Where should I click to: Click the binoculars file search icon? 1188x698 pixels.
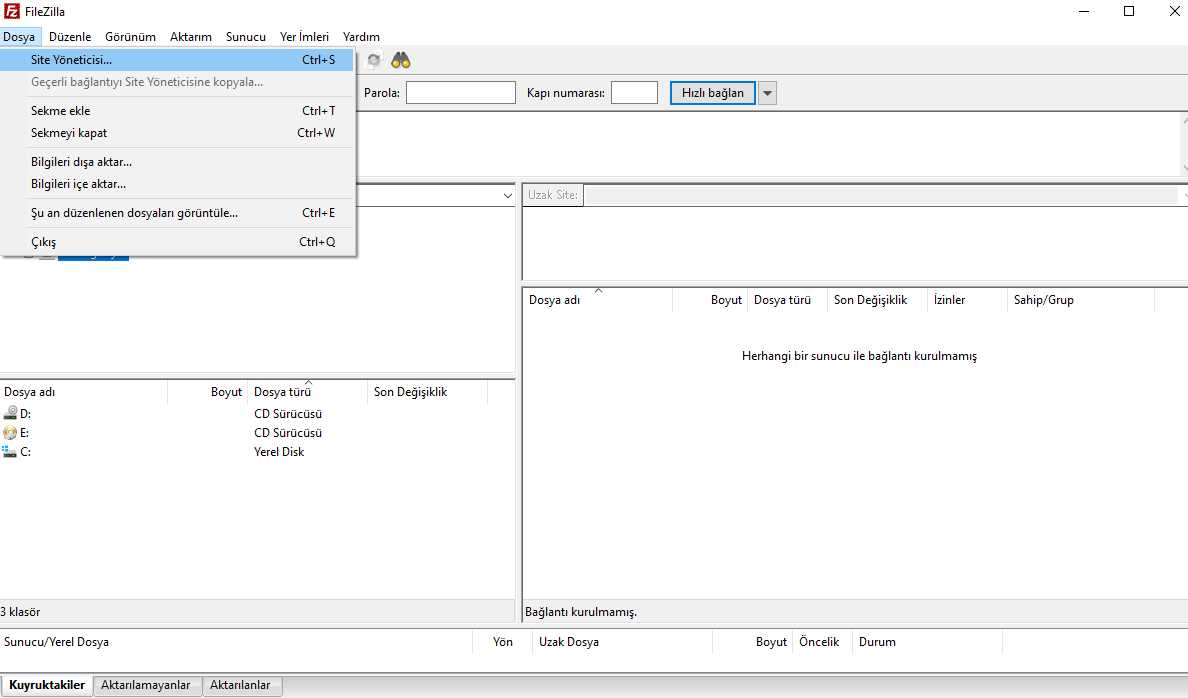(400, 61)
